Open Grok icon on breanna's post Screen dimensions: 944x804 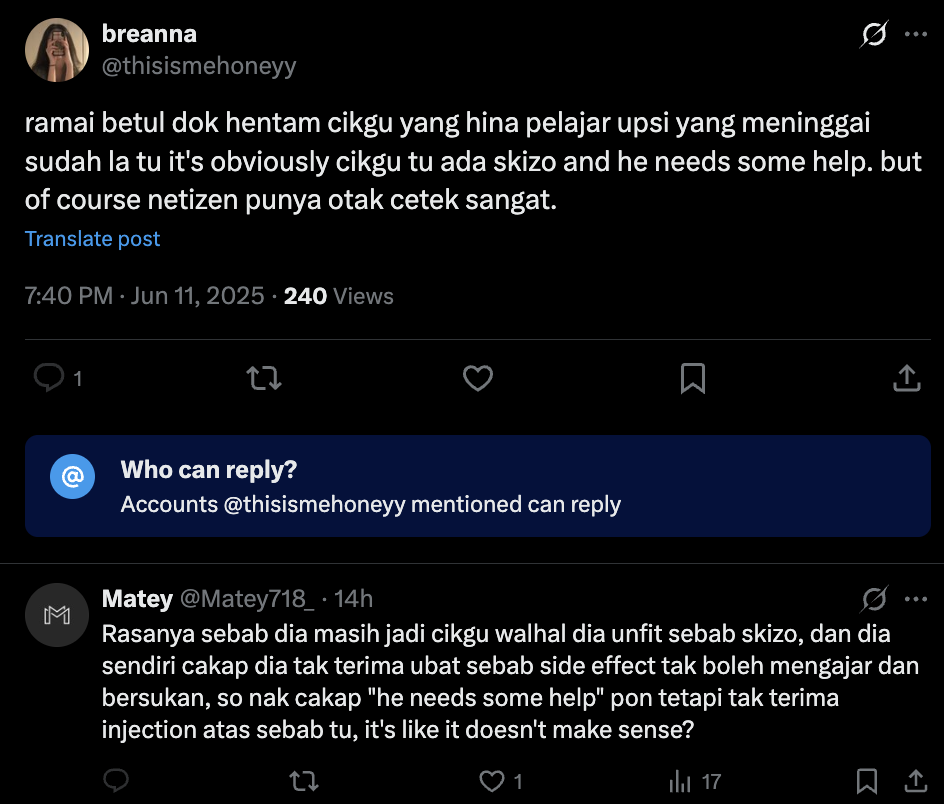coord(873,35)
